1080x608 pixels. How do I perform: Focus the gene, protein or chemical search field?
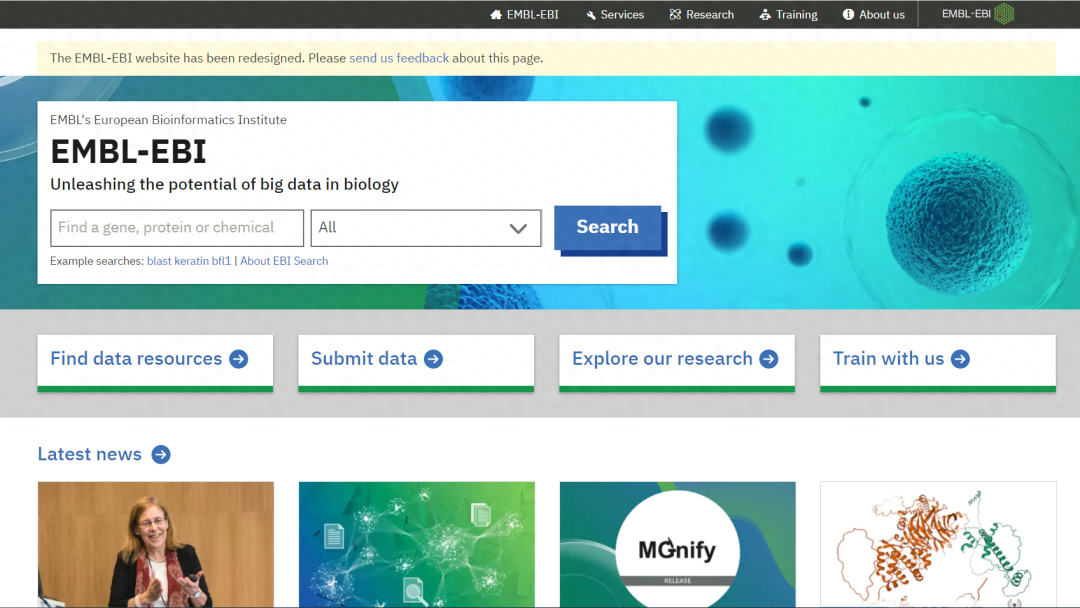(177, 228)
